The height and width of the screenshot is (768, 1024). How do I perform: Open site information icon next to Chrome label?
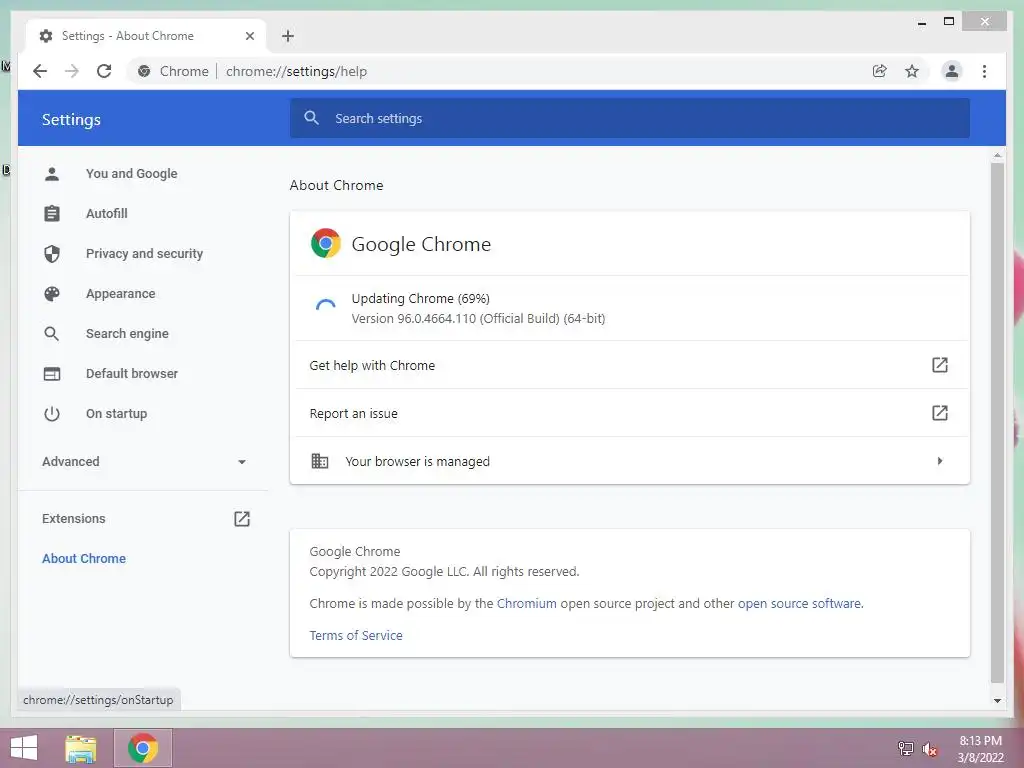144,71
